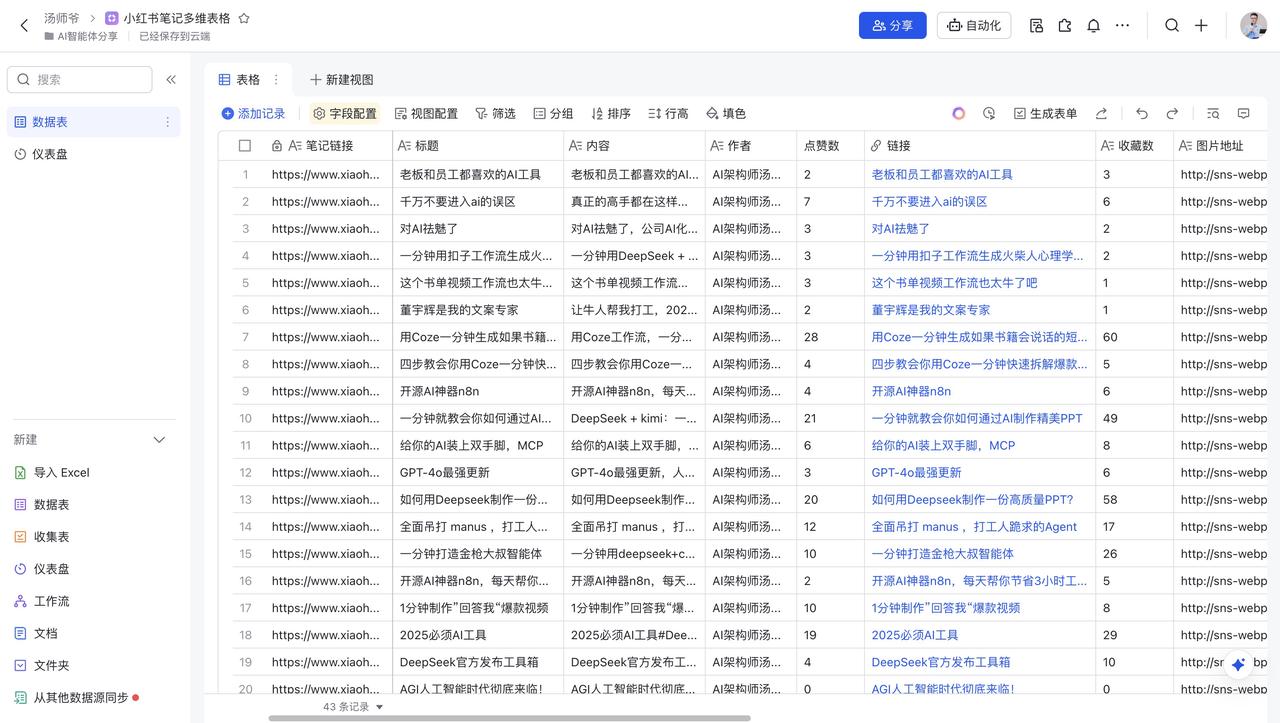
Task: Click 添加记录 to add a record
Action: (253, 114)
